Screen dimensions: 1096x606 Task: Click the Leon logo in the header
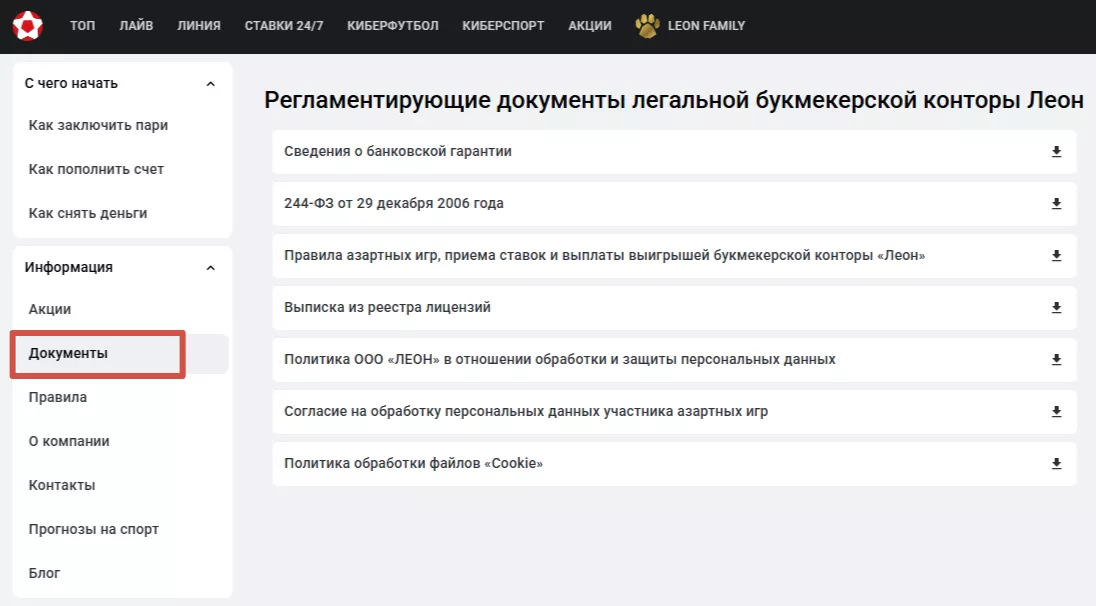pos(29,25)
